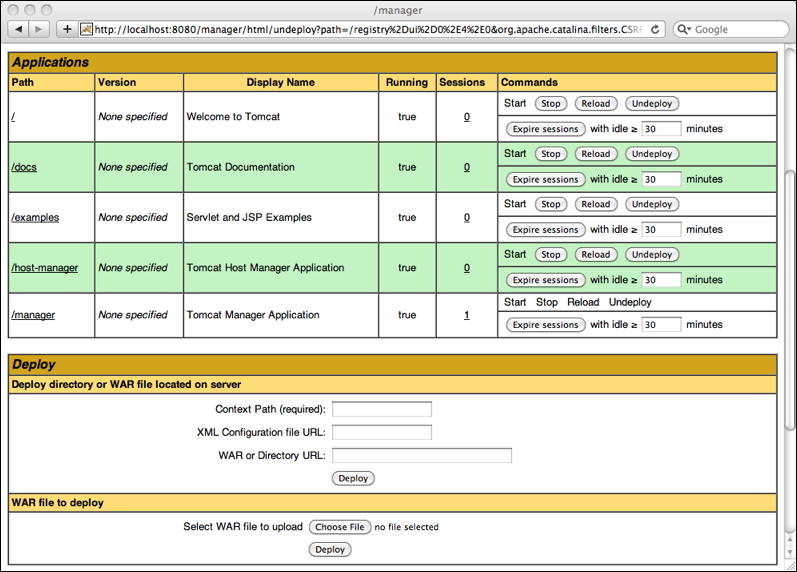
Task: Edit idle minutes for /host-manager row
Action: point(661,280)
